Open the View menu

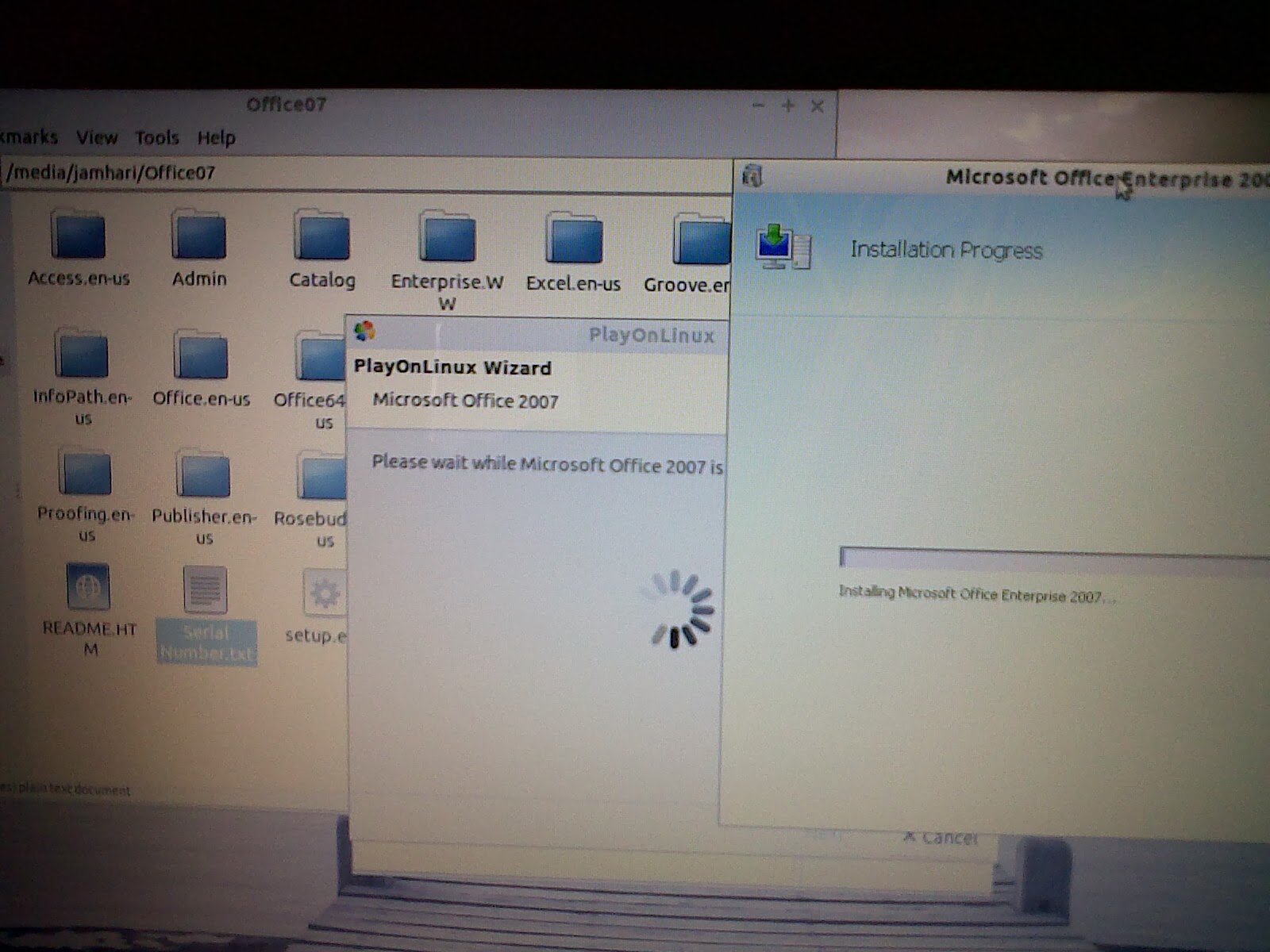[x=97, y=137]
